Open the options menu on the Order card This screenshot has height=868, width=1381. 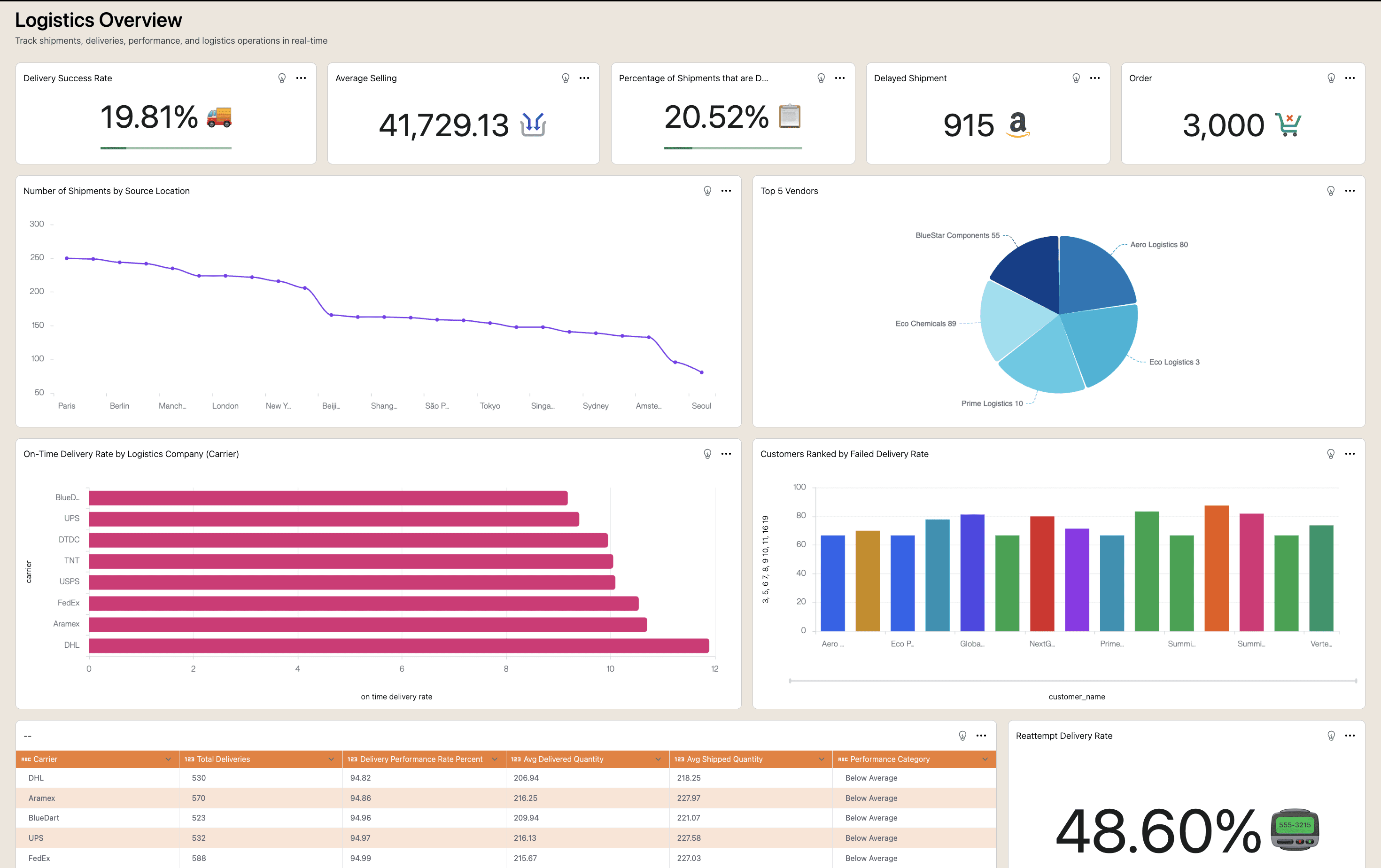pyautogui.click(x=1350, y=78)
